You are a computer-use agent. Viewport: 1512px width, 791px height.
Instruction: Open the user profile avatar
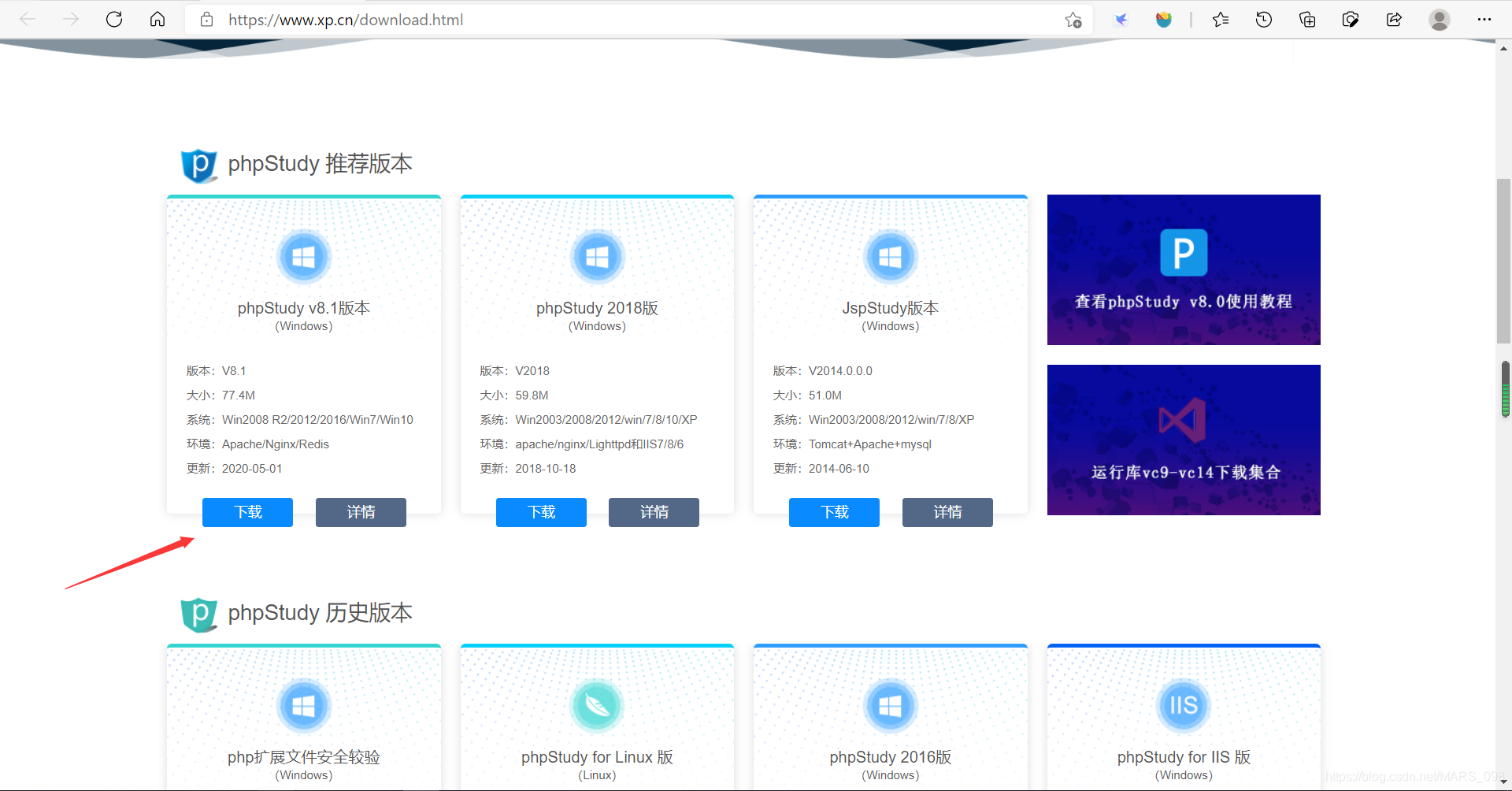click(1440, 20)
